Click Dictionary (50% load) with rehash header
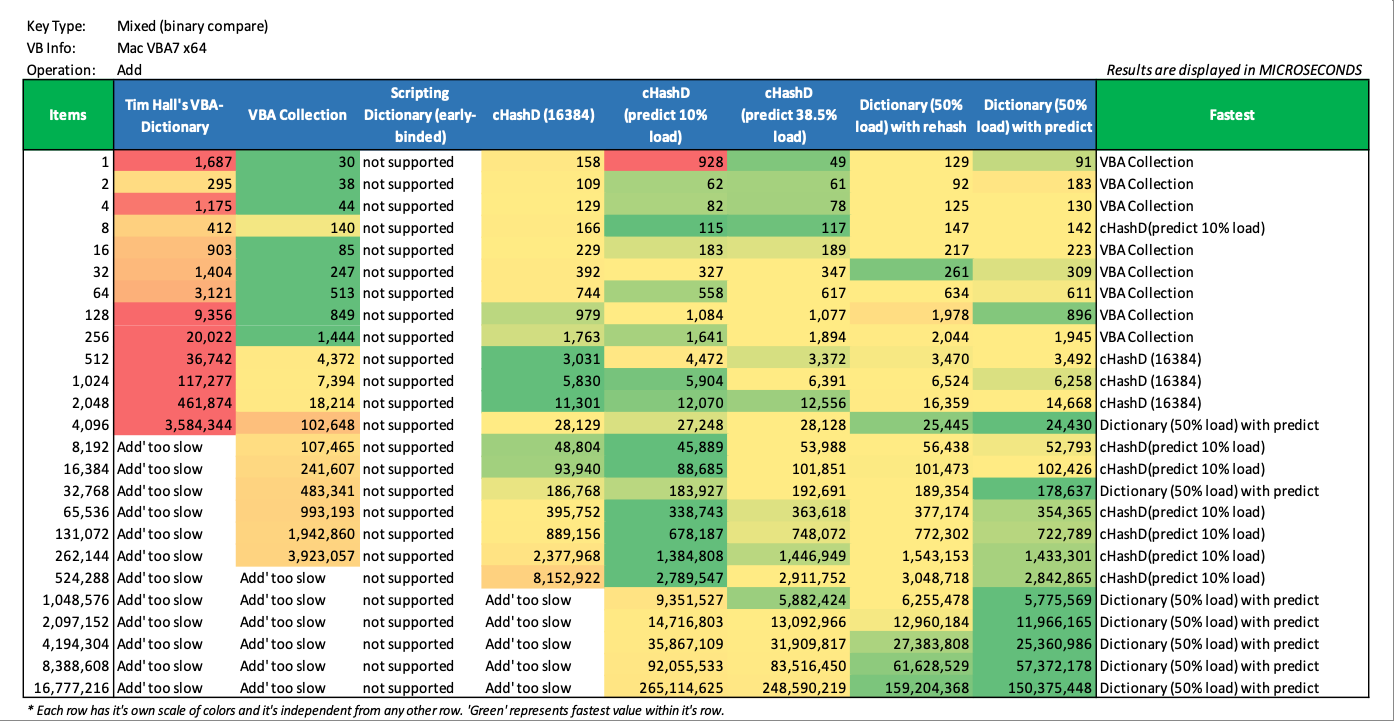Image resolution: width=1394 pixels, height=722 pixels. [x=912, y=115]
